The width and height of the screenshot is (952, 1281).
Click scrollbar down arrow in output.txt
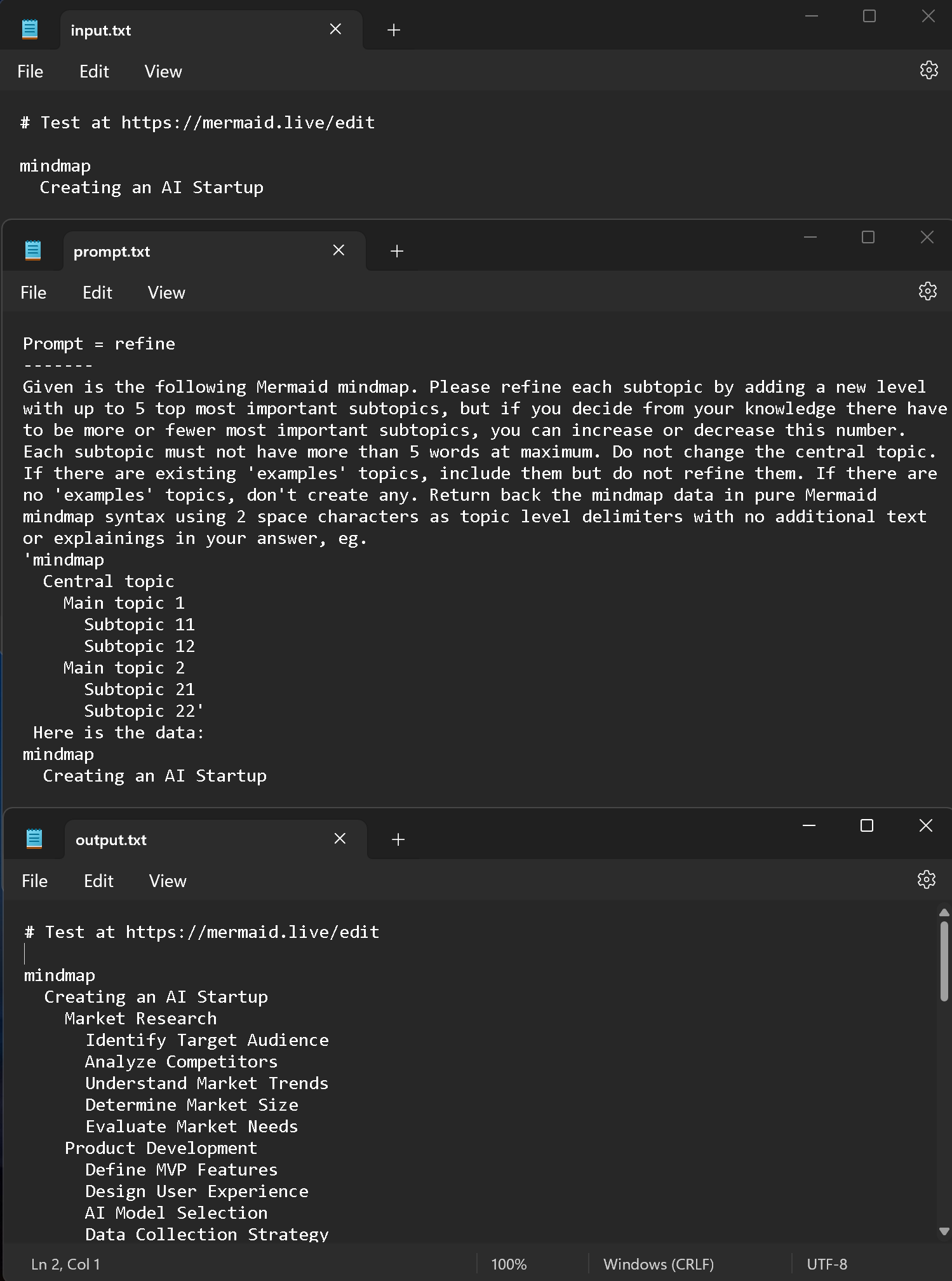click(944, 1231)
